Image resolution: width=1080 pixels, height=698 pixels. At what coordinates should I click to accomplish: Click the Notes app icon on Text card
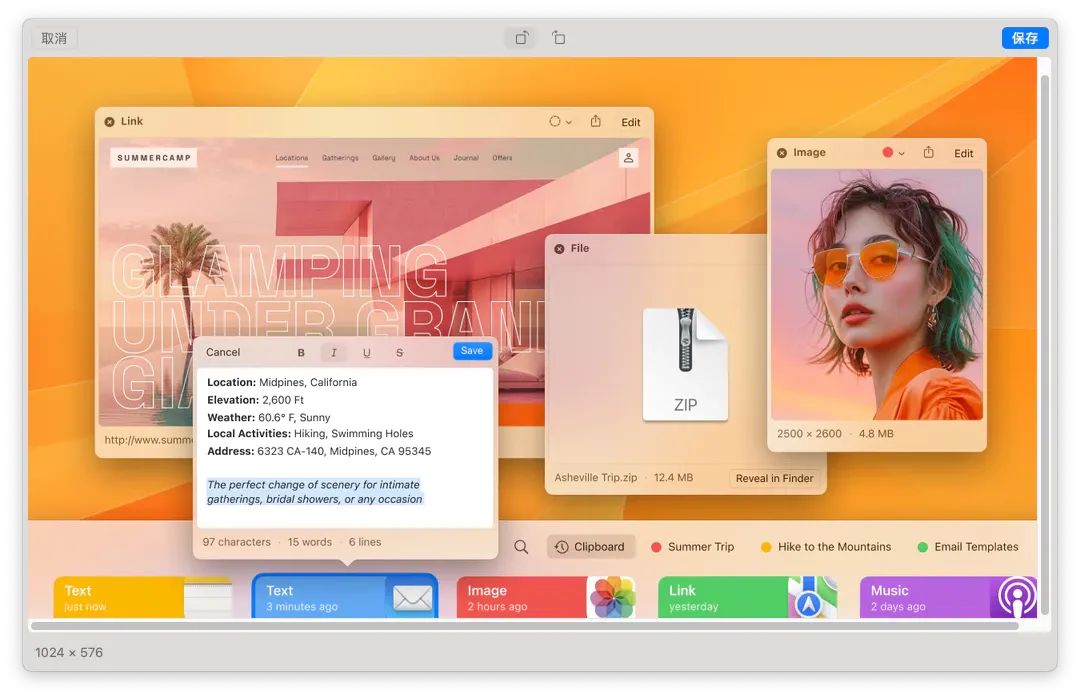pyautogui.click(x=208, y=598)
